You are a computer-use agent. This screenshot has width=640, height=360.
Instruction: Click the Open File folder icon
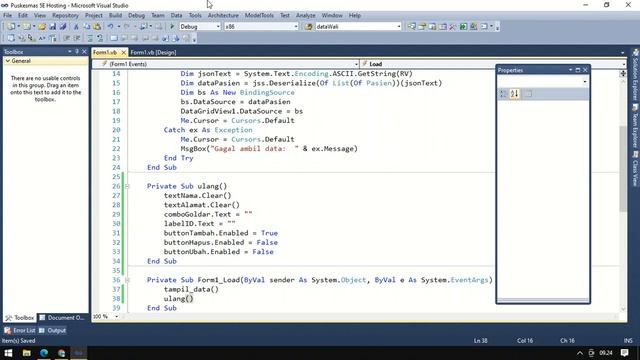[42, 27]
